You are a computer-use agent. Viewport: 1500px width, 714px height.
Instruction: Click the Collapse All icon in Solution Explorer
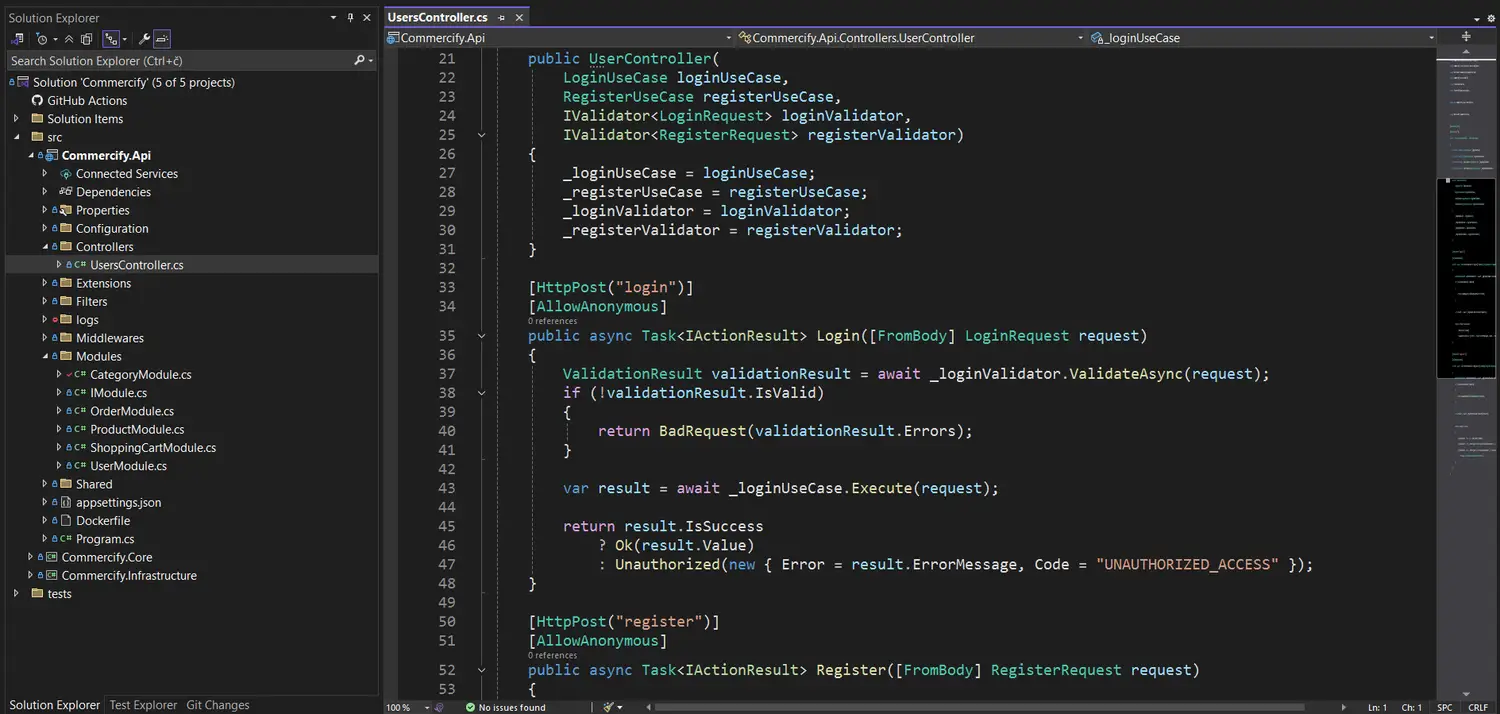(x=69, y=39)
